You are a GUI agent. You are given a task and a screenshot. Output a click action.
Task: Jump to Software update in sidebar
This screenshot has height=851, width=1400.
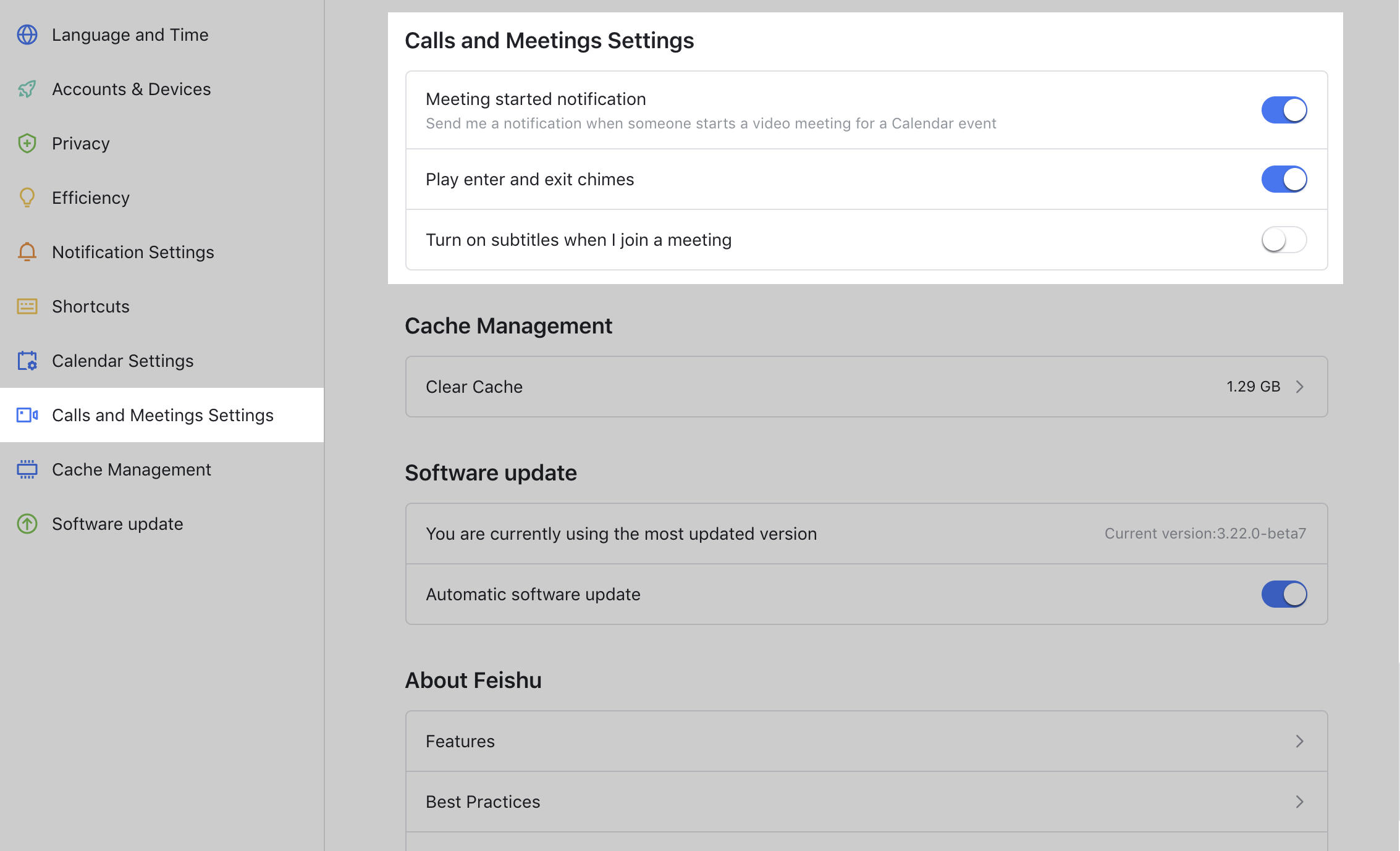pyautogui.click(x=162, y=524)
